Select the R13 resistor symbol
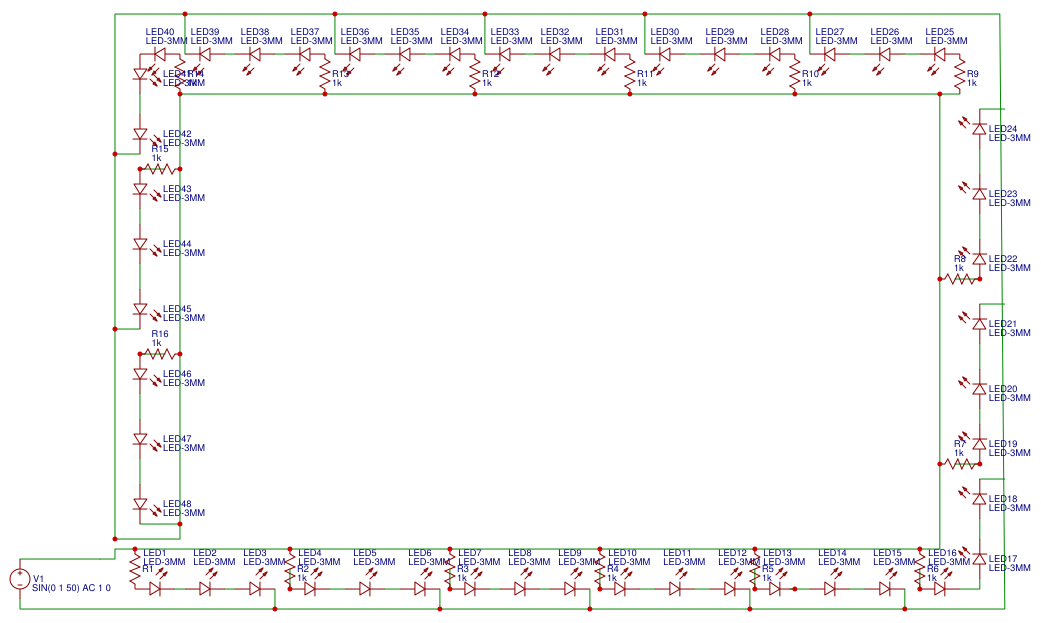 pos(325,74)
